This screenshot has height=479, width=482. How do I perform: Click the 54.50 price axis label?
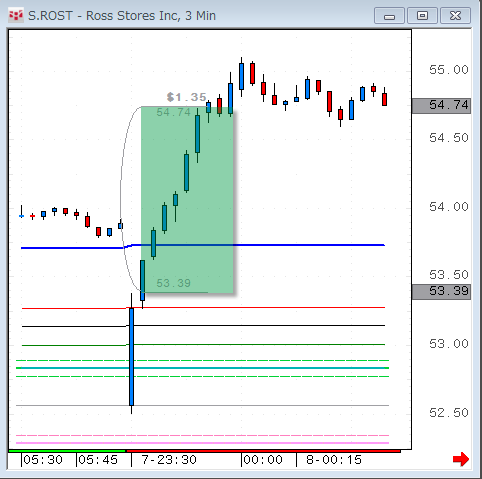449,138
